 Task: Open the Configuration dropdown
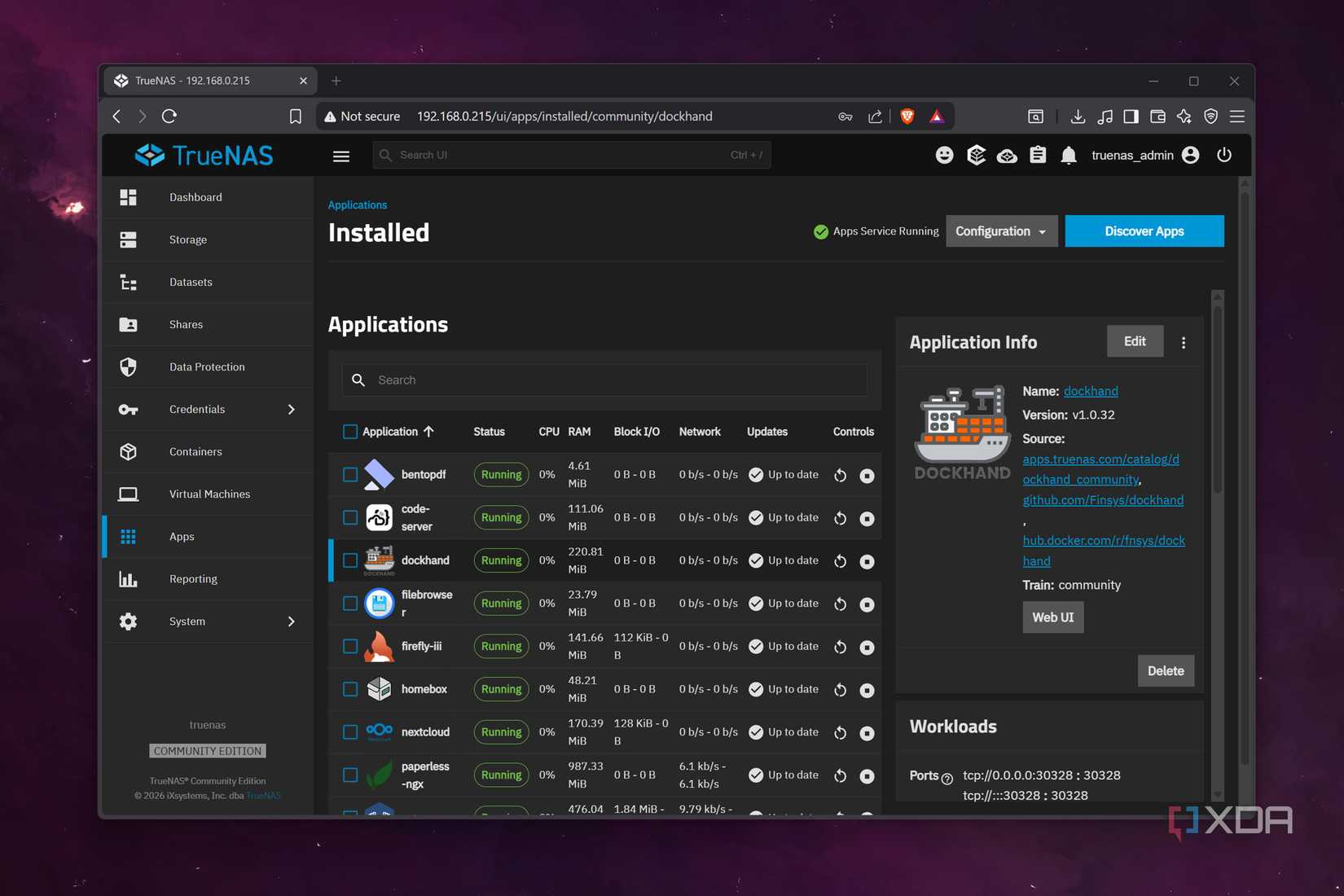1002,231
